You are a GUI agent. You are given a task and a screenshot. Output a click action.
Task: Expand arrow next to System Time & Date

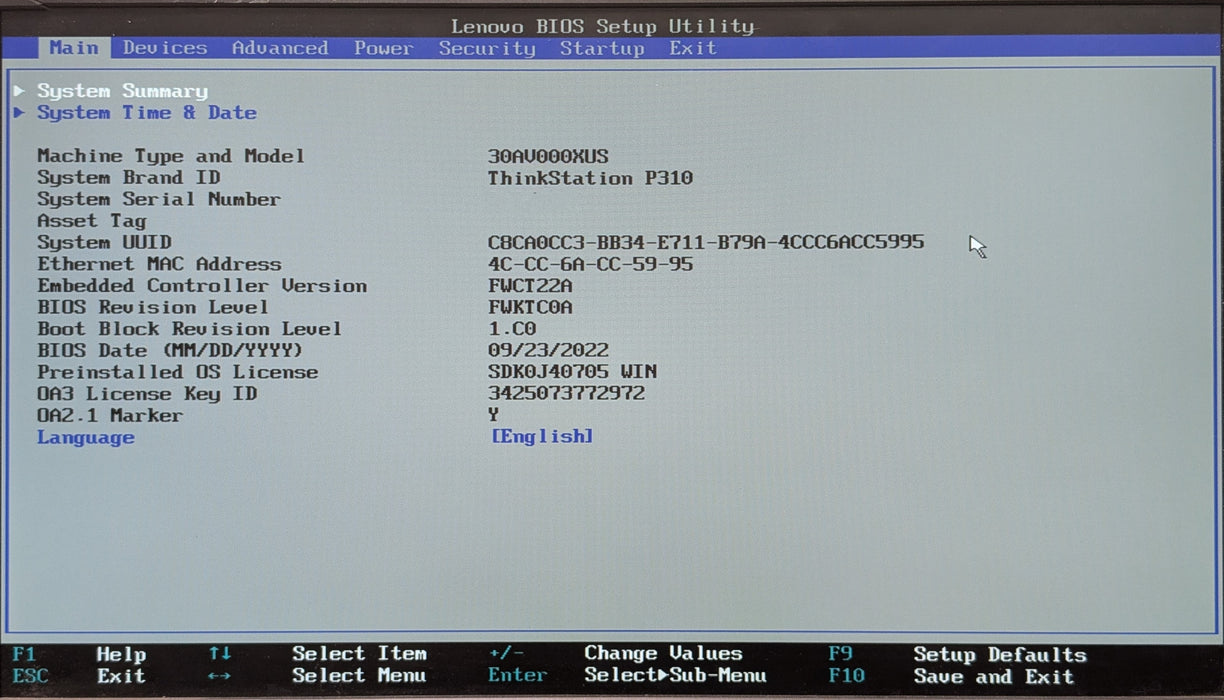(x=20, y=113)
